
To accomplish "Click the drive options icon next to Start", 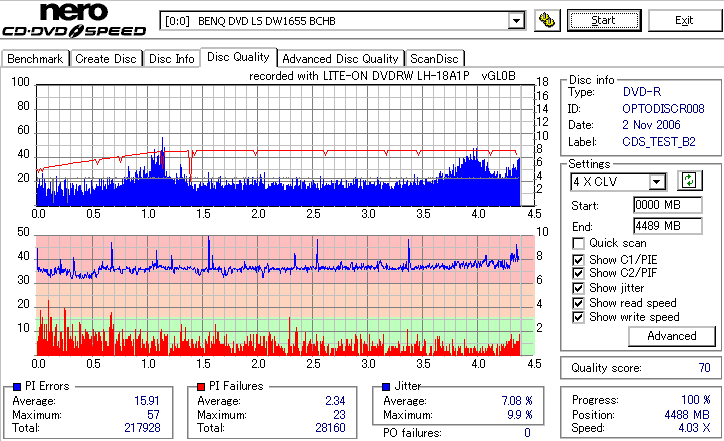I will [547, 20].
